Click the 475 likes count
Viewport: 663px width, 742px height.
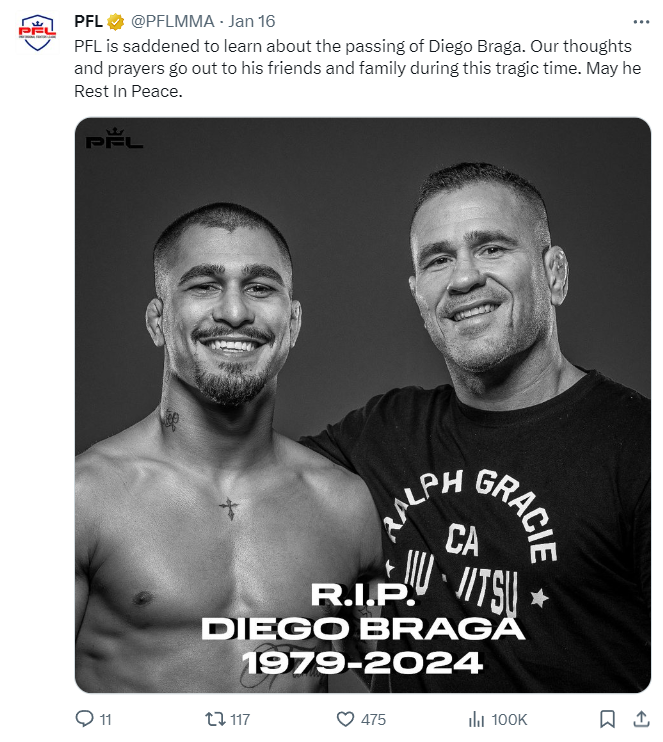pos(374,720)
